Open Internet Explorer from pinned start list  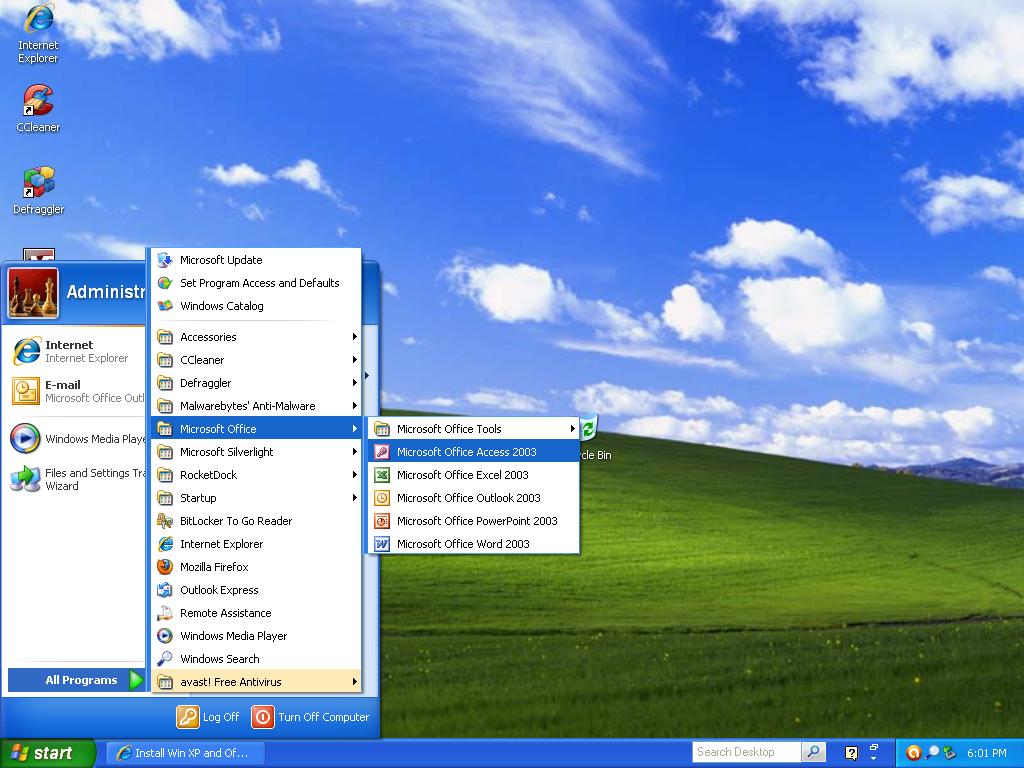click(73, 351)
